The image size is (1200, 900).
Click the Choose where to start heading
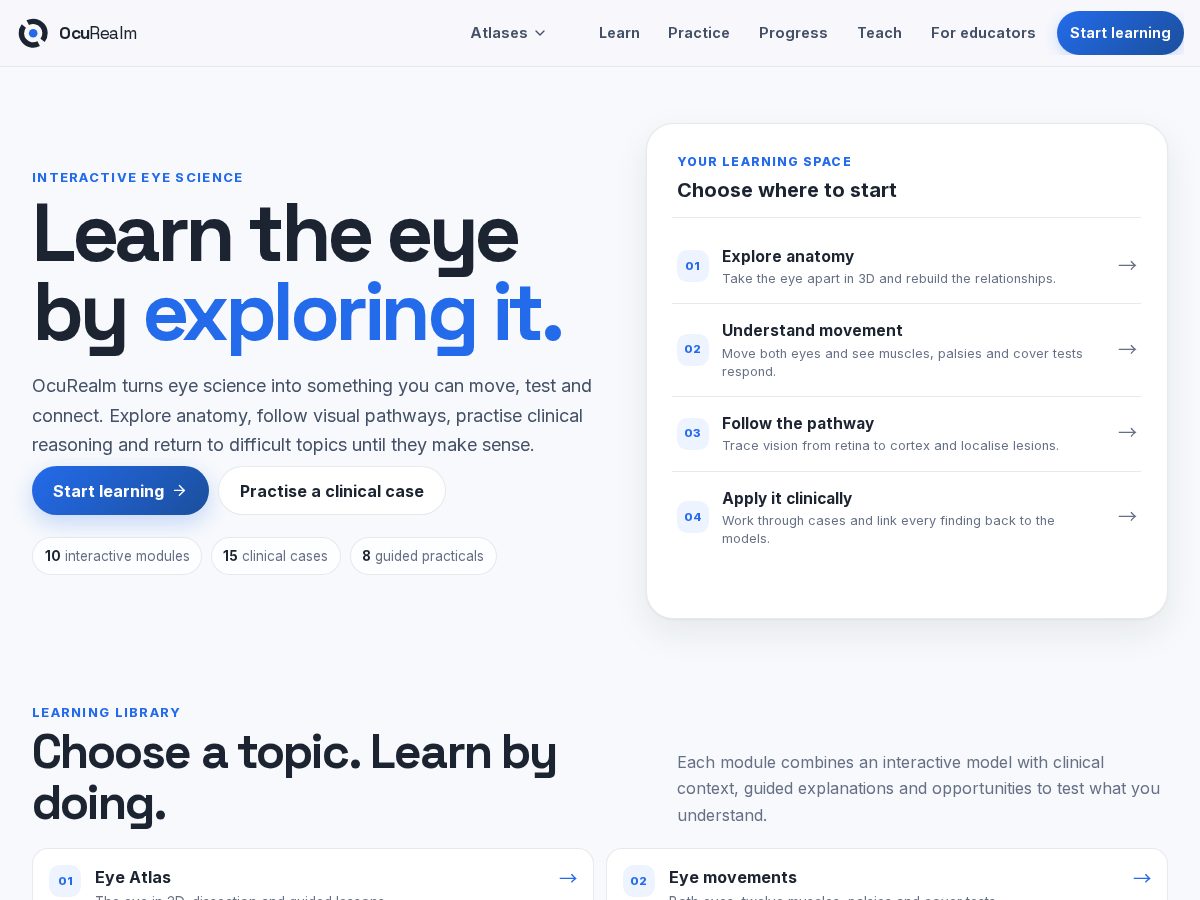pos(787,190)
